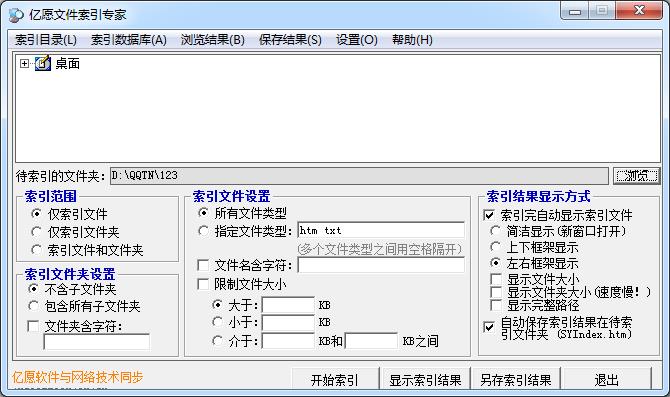Open the 索引目录(L) menu
This screenshot has height=397, width=670.
tap(46, 40)
